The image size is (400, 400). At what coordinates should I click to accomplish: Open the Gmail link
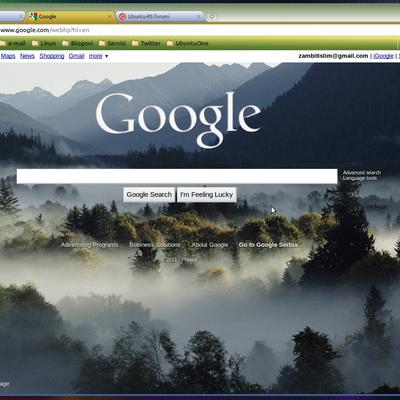(77, 56)
